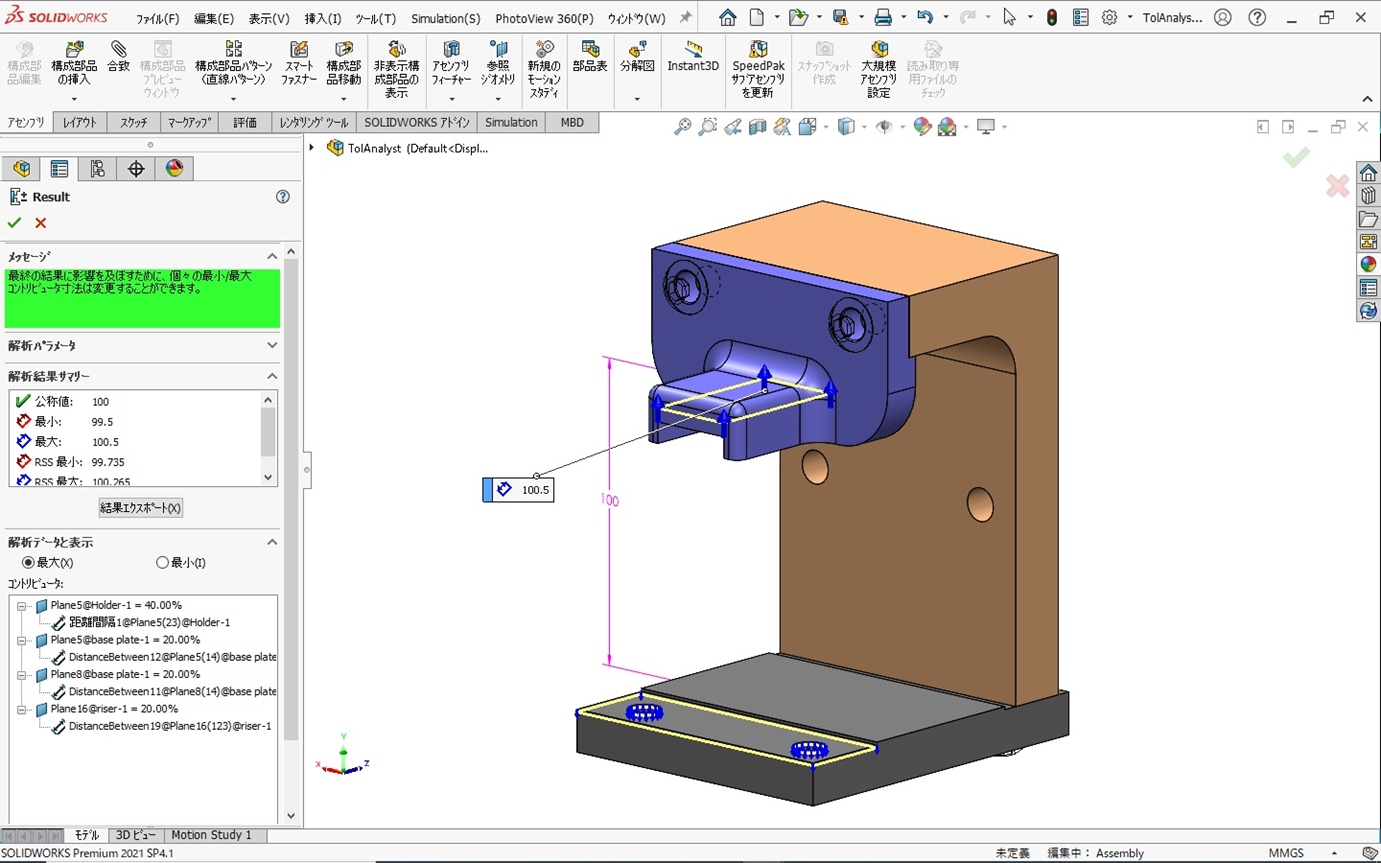Open Options gear icon

tap(1109, 17)
